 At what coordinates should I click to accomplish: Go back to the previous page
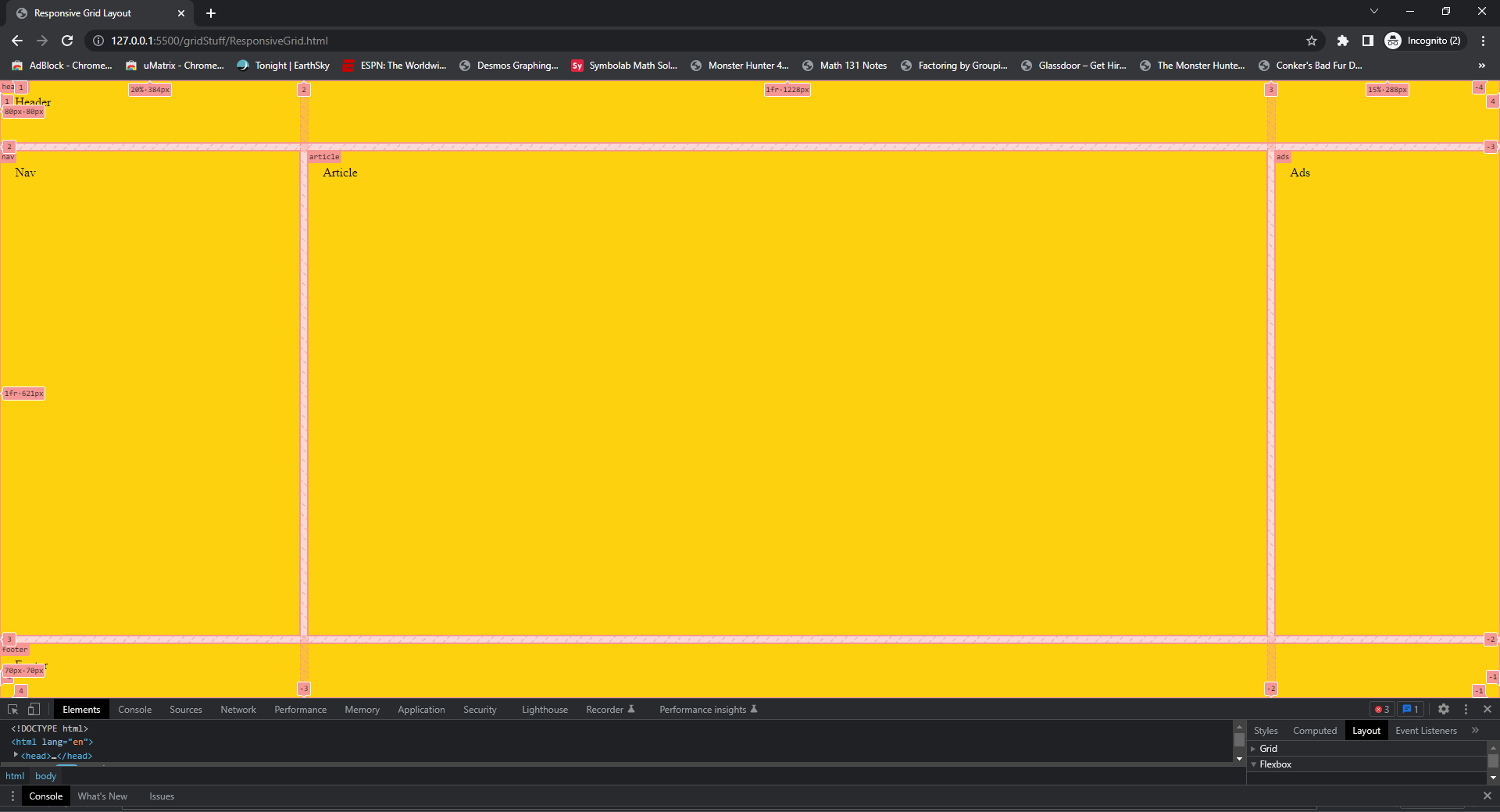17,41
